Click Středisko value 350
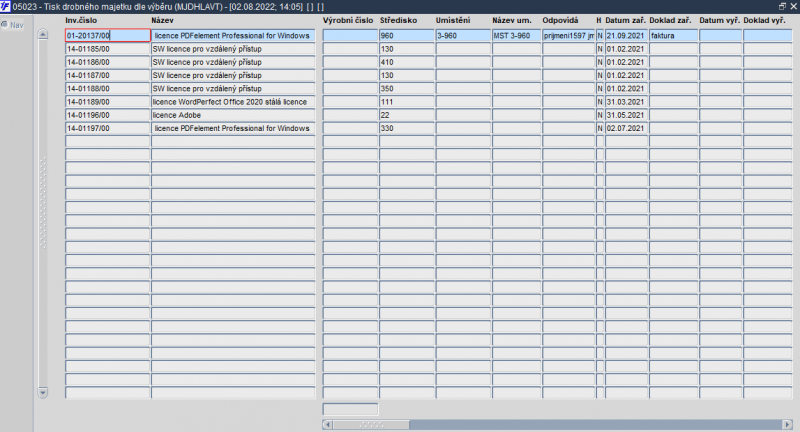Image resolution: width=800 pixels, height=432 pixels. (x=407, y=89)
